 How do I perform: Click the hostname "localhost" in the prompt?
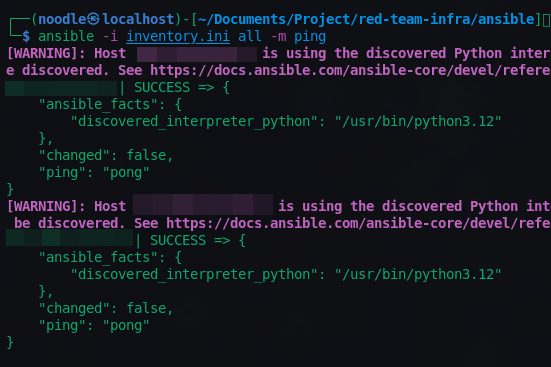[138, 19]
